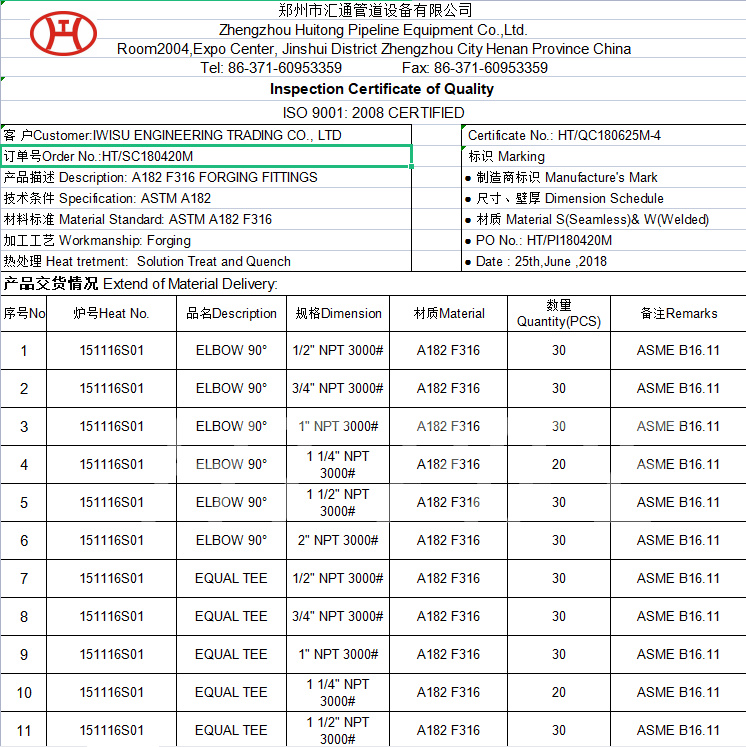Viewport: 746px width, 747px height.
Task: Click the Zhengzhou Huitong Pipeline Equipment Co.,Ltd. line
Action: pyautogui.click(x=373, y=30)
